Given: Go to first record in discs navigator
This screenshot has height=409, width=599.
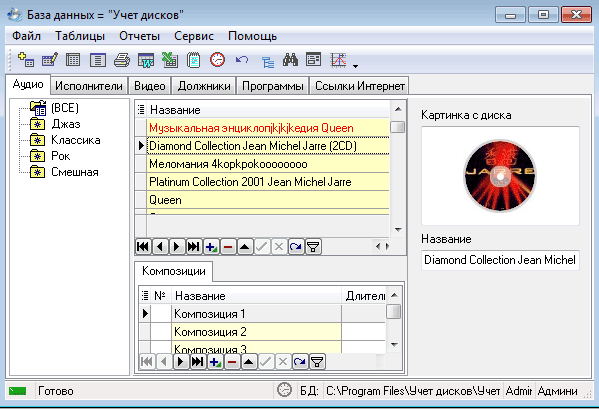Looking at the screenshot, I should click(143, 247).
